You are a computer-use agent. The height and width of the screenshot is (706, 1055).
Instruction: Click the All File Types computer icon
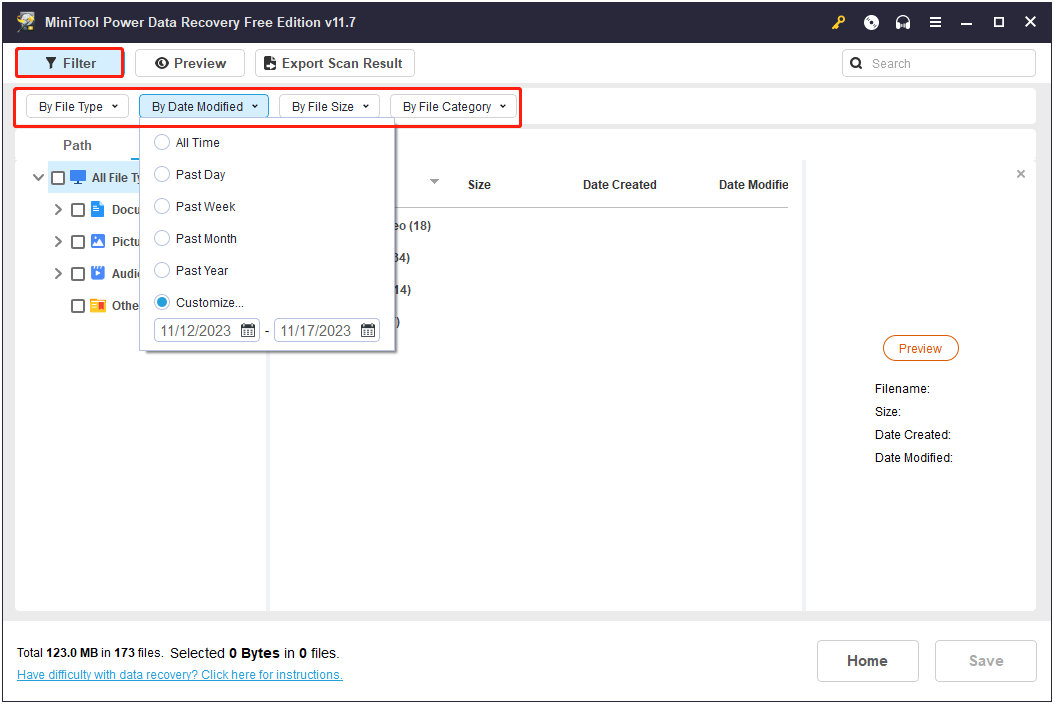tap(78, 178)
